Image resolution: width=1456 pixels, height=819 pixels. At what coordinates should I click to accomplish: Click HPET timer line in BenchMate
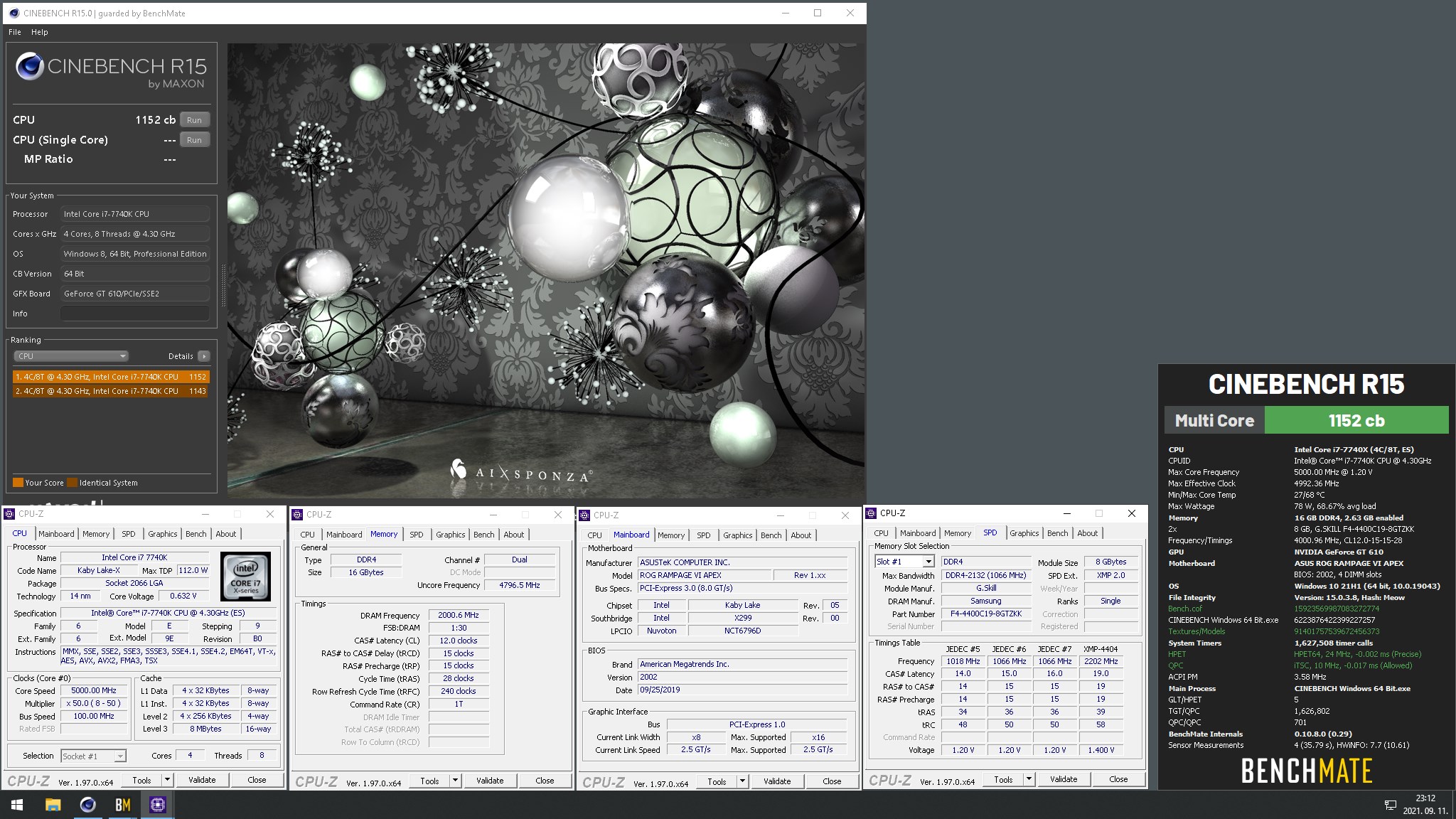[1294, 654]
